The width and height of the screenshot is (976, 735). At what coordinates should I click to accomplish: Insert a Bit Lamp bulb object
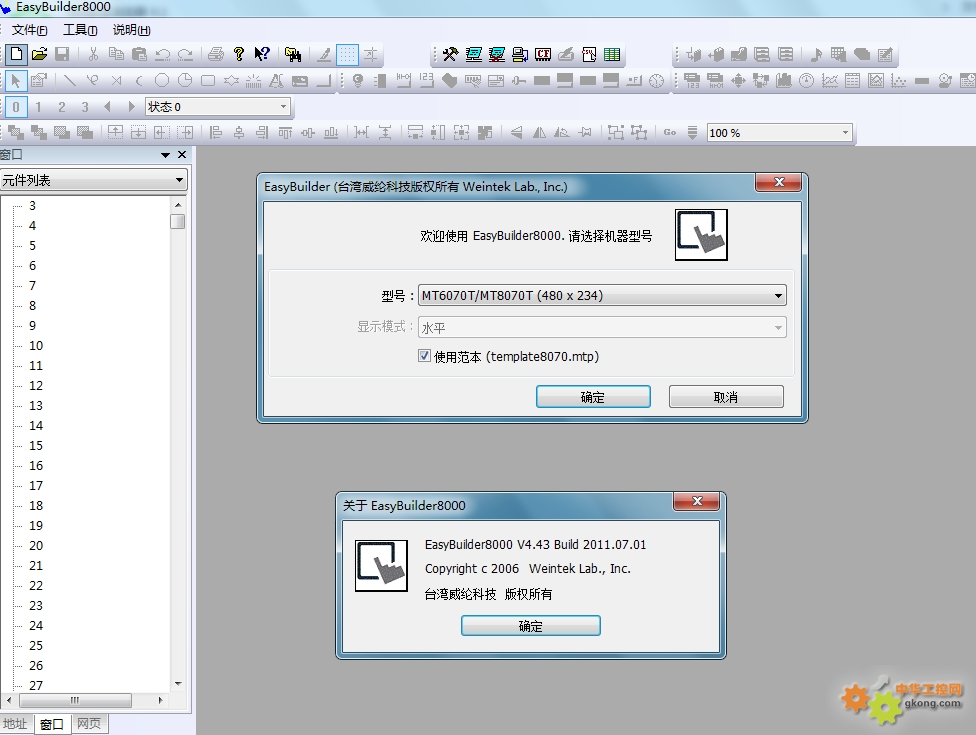tap(358, 81)
